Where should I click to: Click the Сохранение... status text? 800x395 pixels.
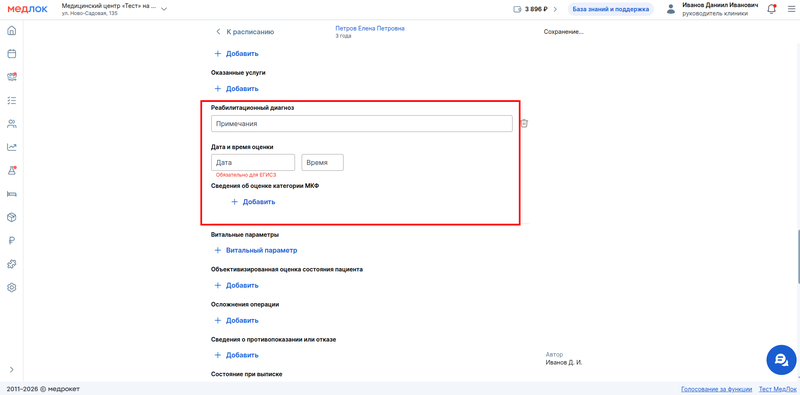[564, 32]
